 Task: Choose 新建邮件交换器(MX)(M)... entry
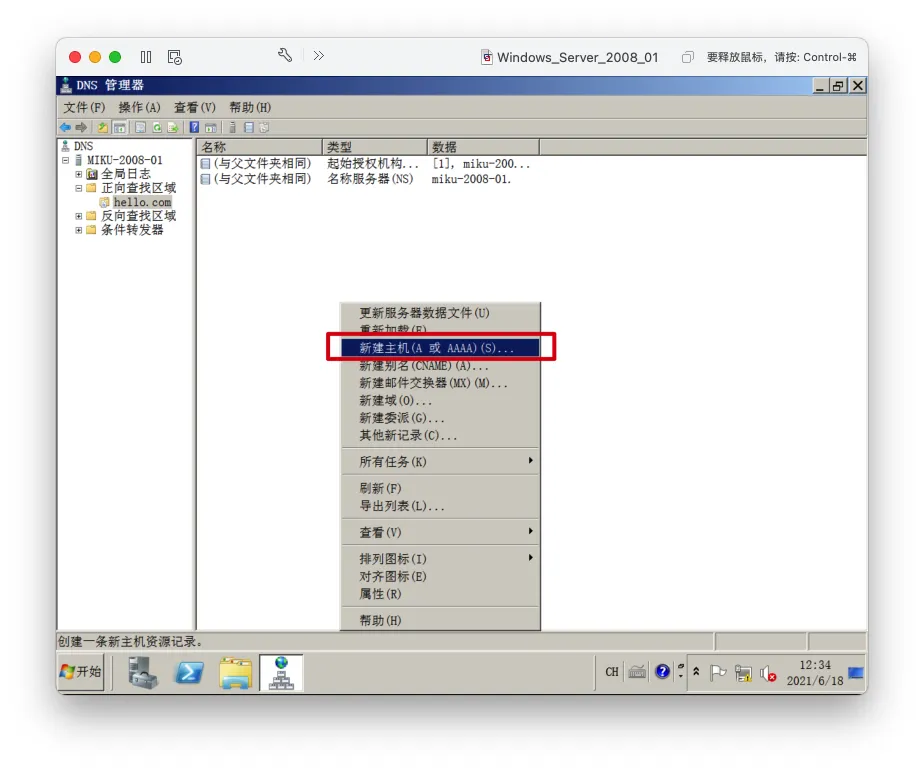pos(440,383)
